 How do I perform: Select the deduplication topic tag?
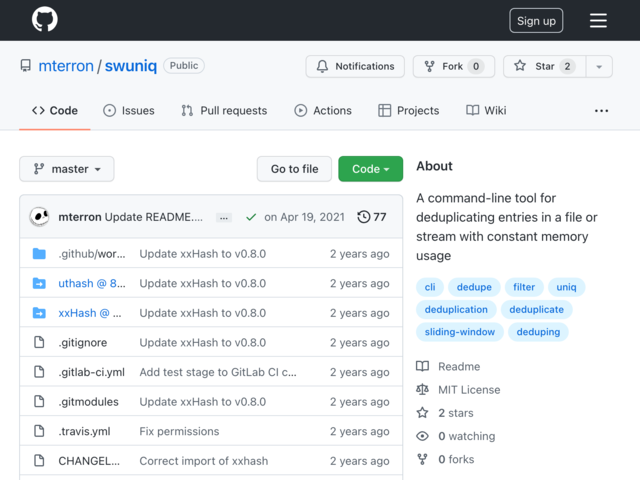coord(456,309)
